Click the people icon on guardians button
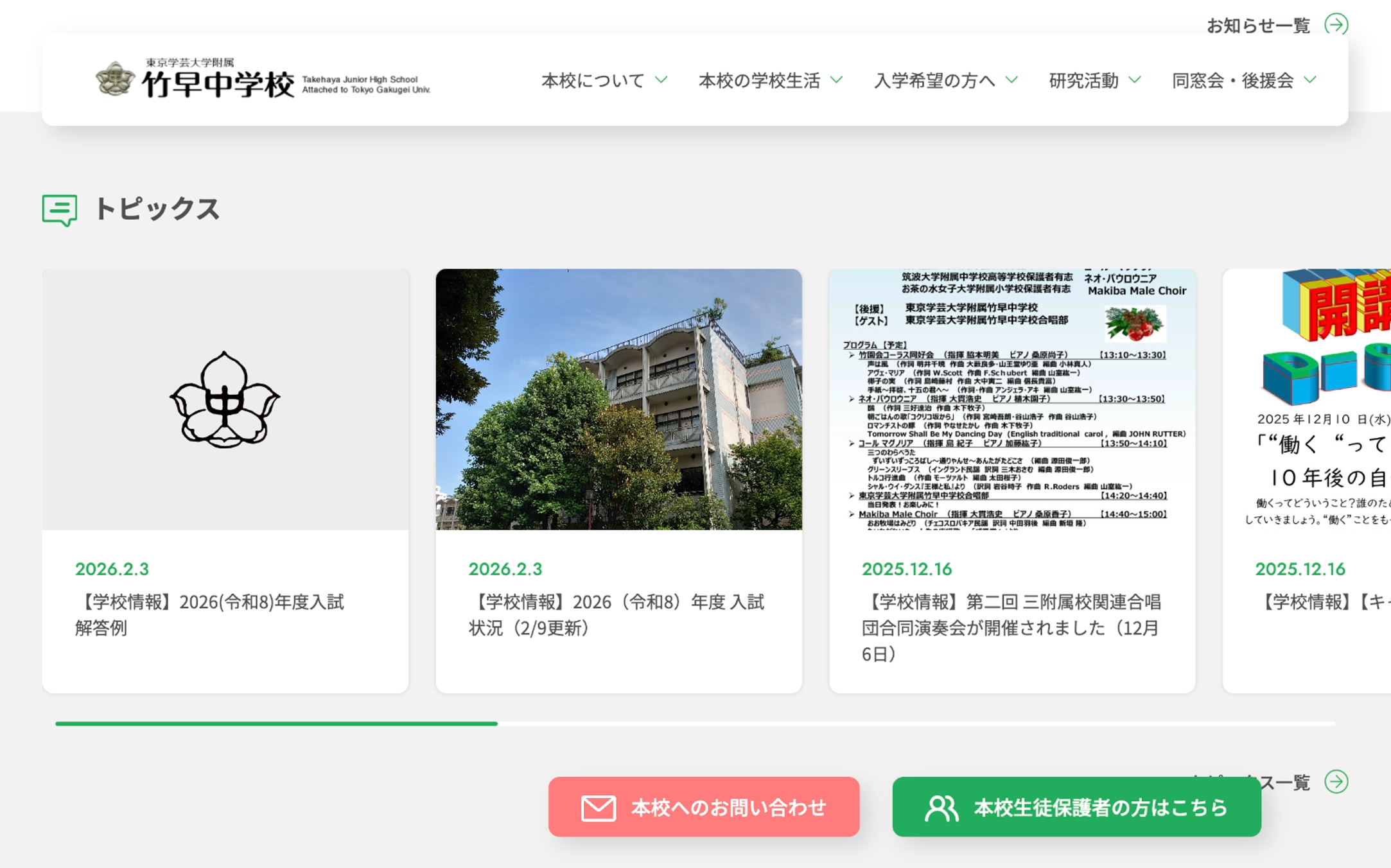Viewport: 1391px width, 868px height. tap(941, 808)
